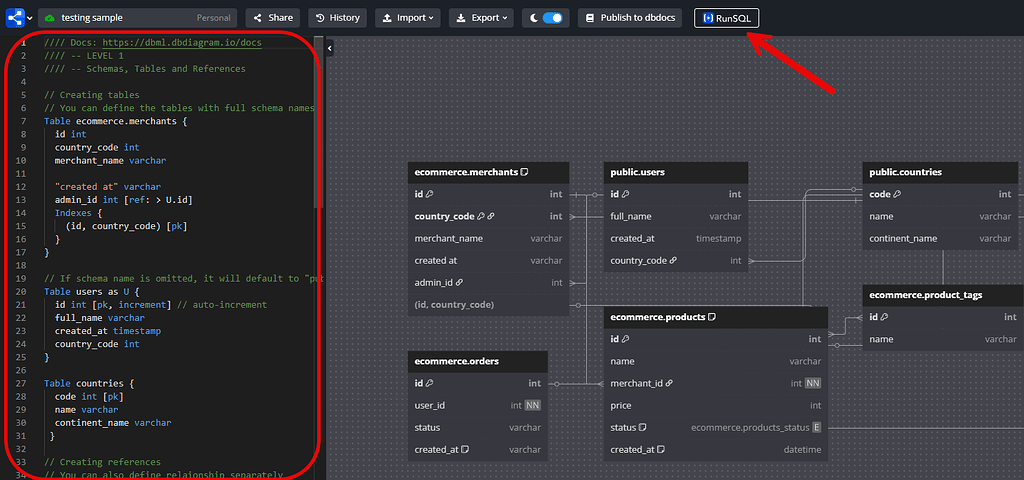Expand the Import dropdown menu
The image size is (1024, 480).
click(x=408, y=18)
